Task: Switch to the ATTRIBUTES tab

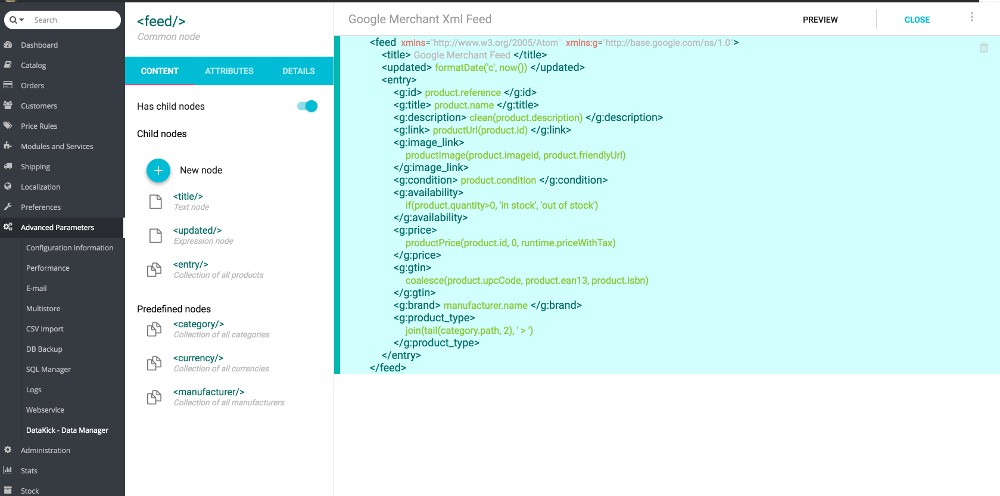Action: tap(229, 71)
